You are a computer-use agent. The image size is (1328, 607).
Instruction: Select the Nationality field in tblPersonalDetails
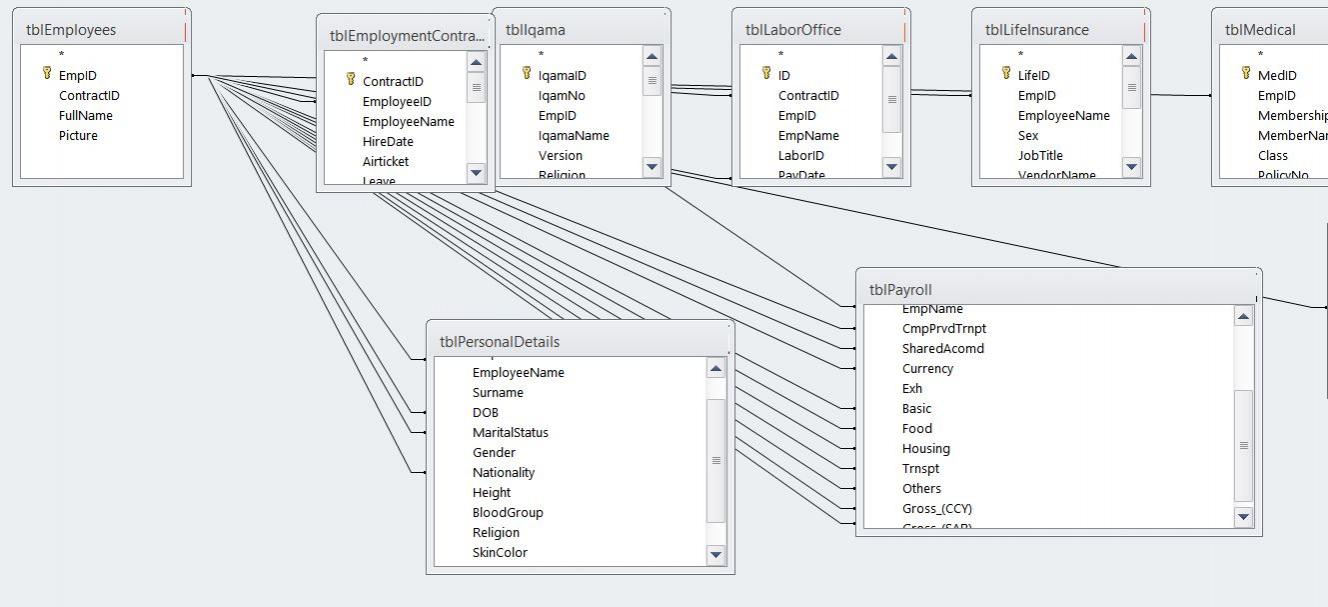(504, 472)
